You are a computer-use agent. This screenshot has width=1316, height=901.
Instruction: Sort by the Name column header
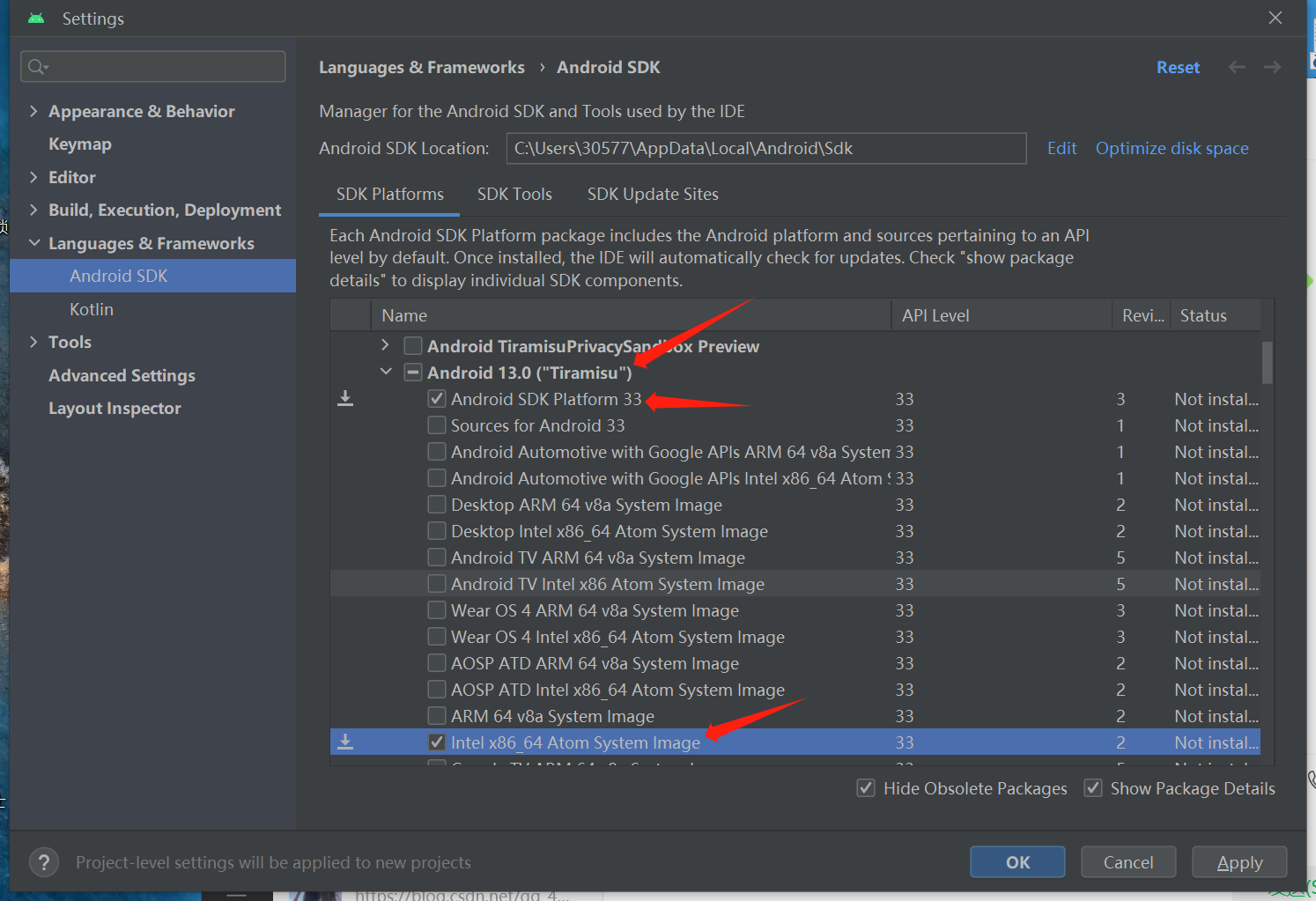632,315
